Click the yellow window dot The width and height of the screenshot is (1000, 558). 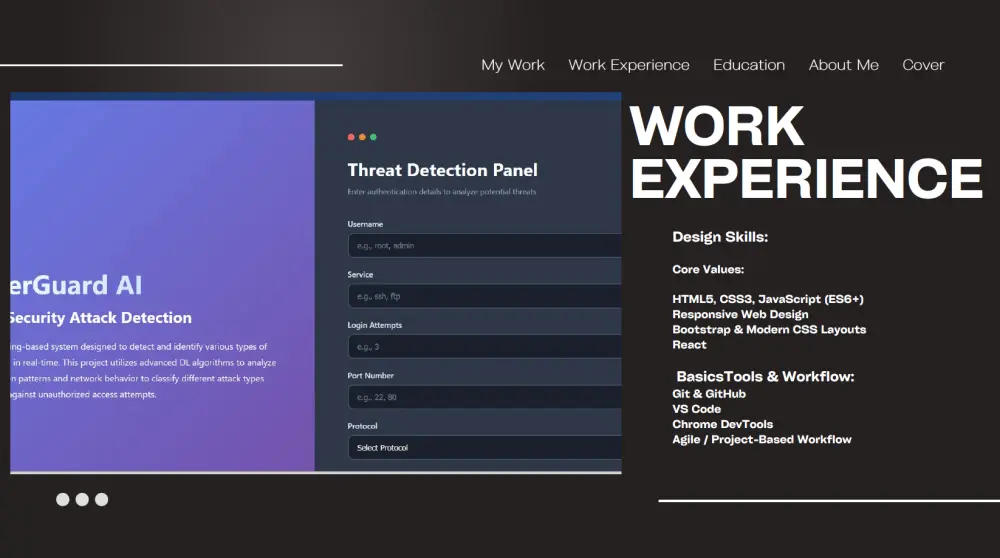tap(362, 137)
